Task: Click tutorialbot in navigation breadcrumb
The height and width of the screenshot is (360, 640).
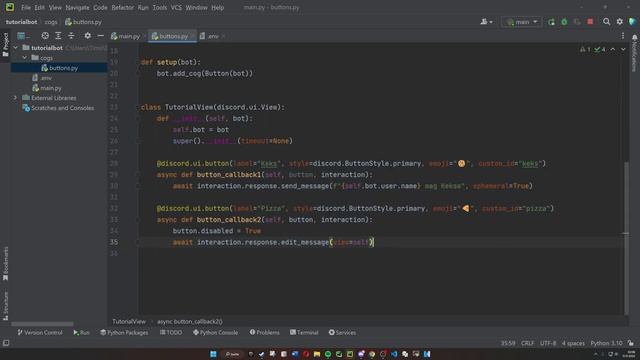Action: pos(21,22)
